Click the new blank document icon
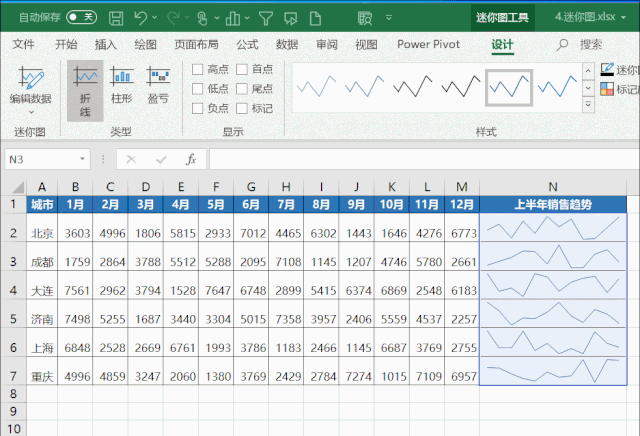640x436 pixels. tap(315, 18)
